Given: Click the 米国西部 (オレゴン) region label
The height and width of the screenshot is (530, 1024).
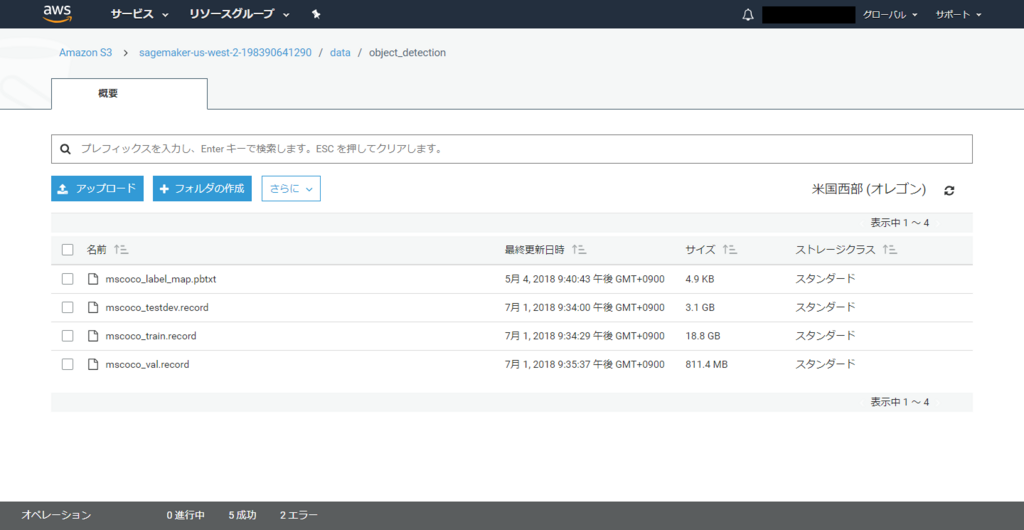Looking at the screenshot, I should pos(869,189).
